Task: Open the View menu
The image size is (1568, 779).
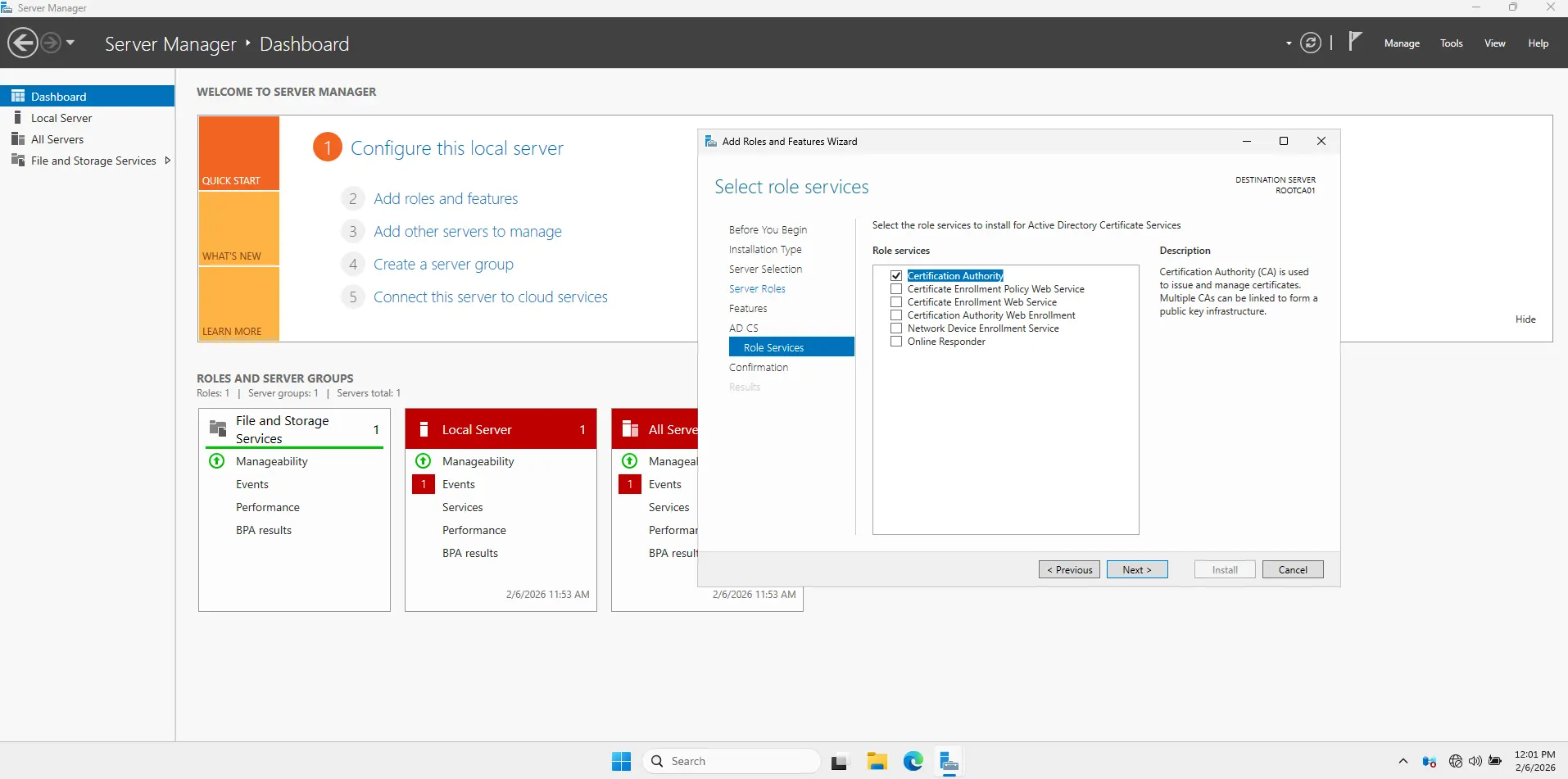Action: pyautogui.click(x=1495, y=43)
